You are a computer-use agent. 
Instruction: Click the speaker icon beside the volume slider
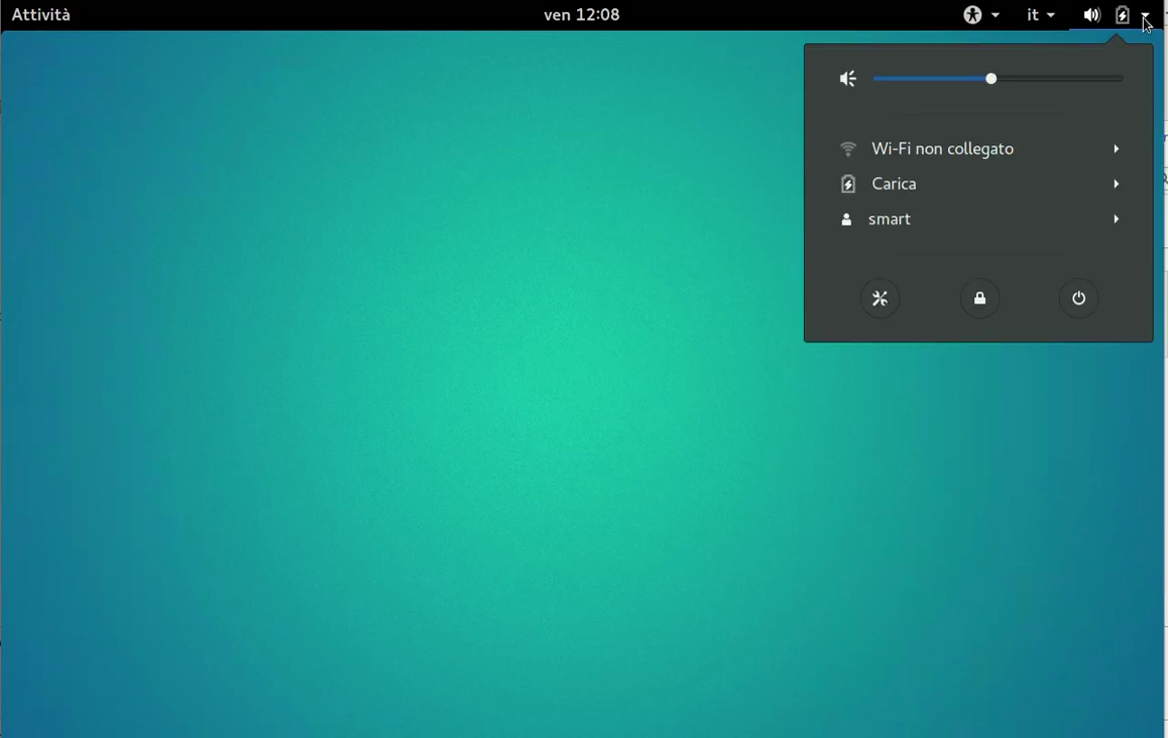click(x=848, y=79)
